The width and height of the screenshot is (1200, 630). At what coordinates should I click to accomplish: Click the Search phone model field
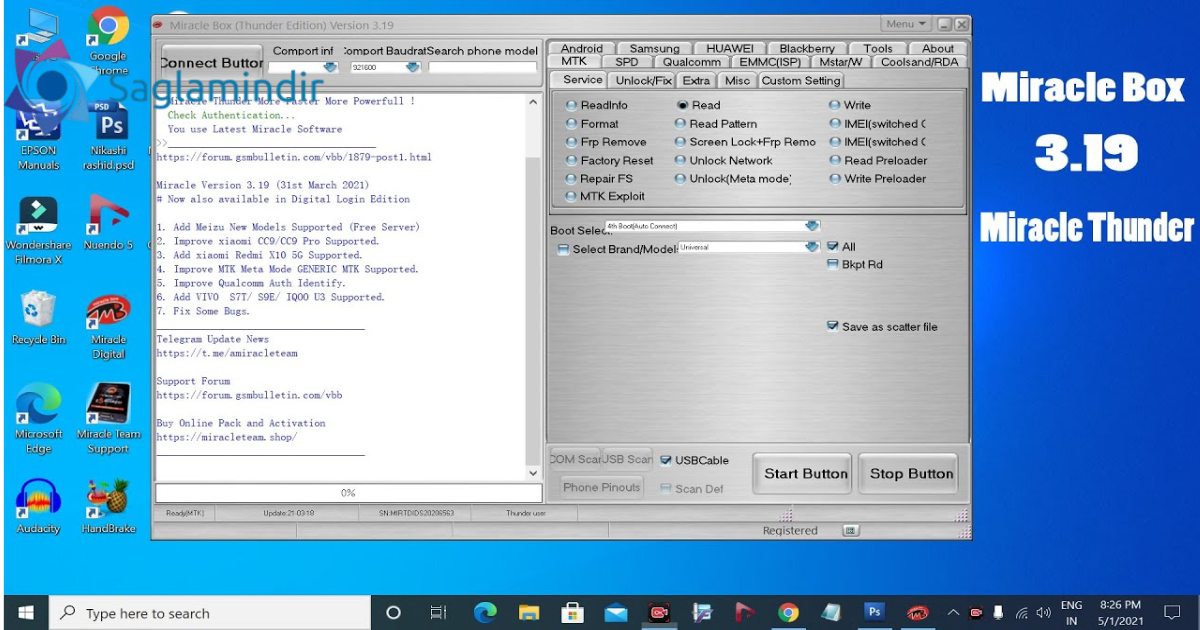pyautogui.click(x=482, y=67)
